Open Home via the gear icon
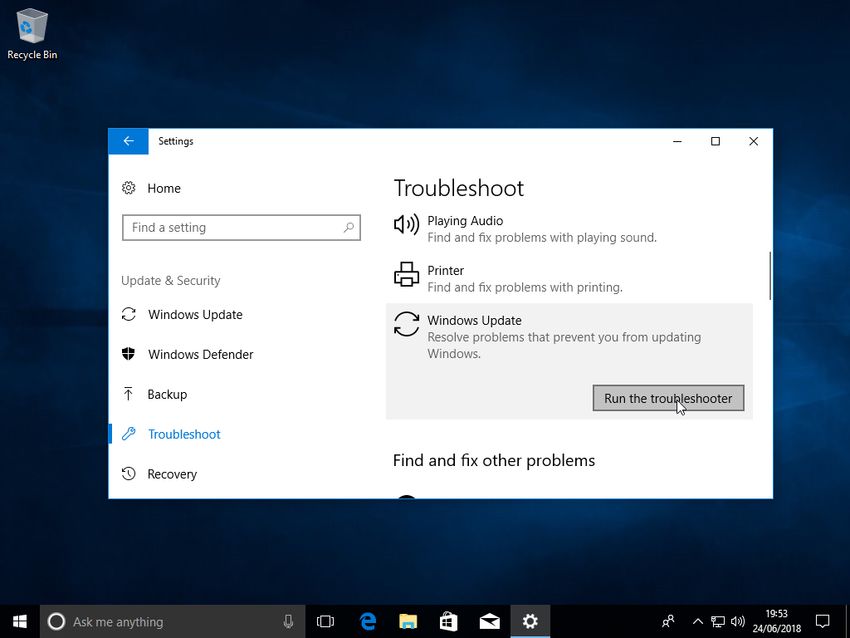 (x=128, y=188)
